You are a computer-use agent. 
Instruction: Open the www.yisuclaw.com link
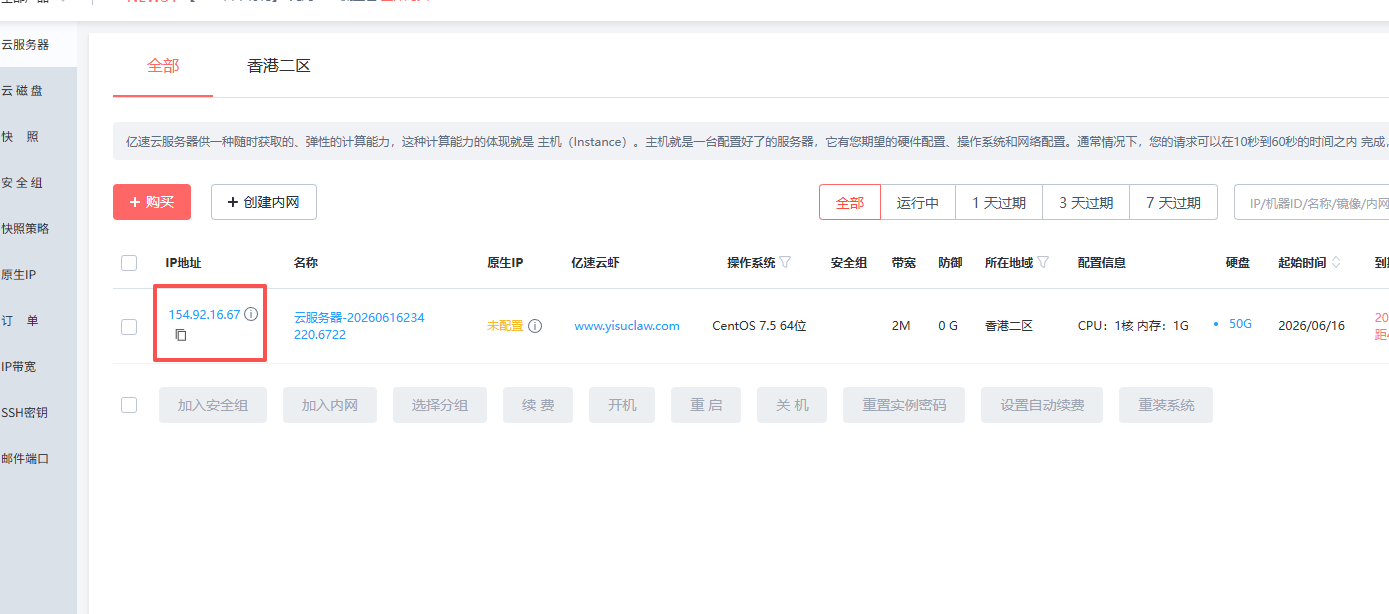627,326
